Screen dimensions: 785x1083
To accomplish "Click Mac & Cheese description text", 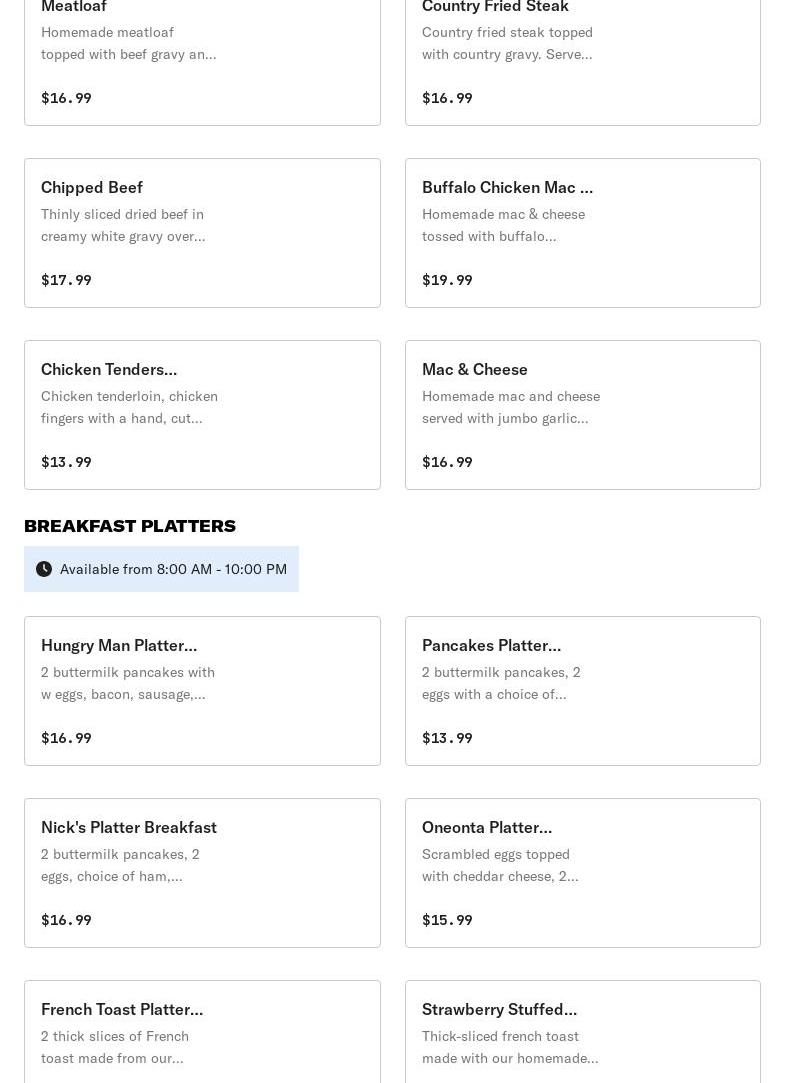I will pyautogui.click(x=511, y=407).
